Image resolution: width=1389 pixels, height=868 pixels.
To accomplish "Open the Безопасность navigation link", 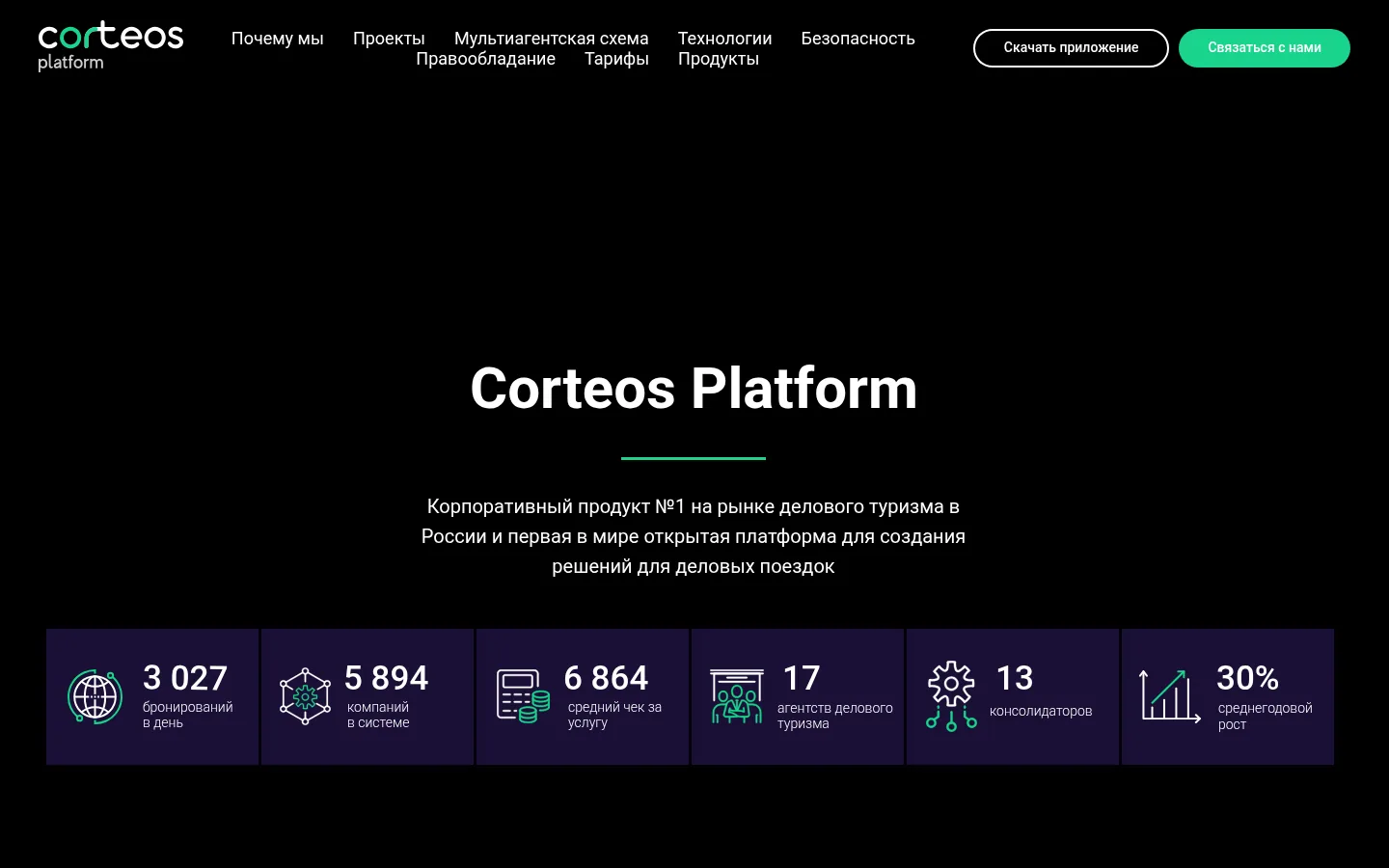I will tap(858, 39).
